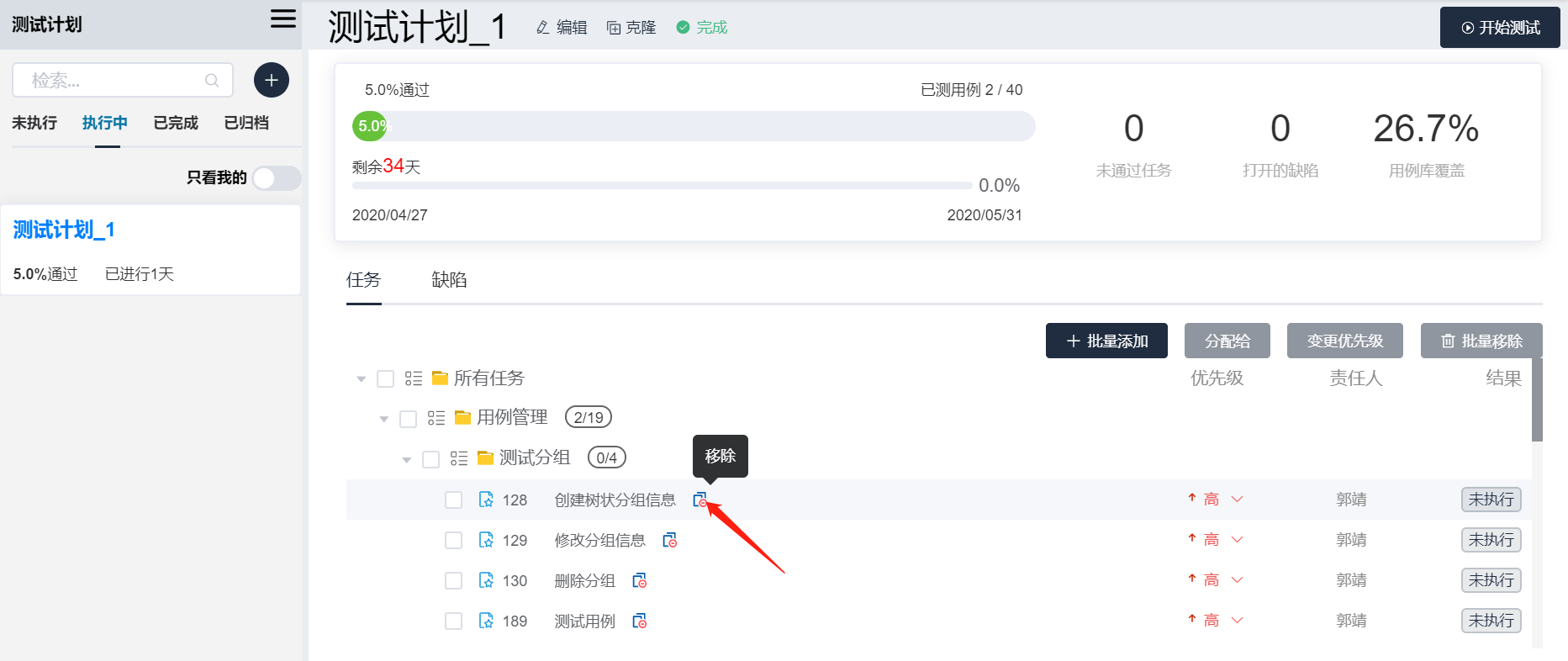
Task: Check the box for task 130
Action: coord(453,580)
